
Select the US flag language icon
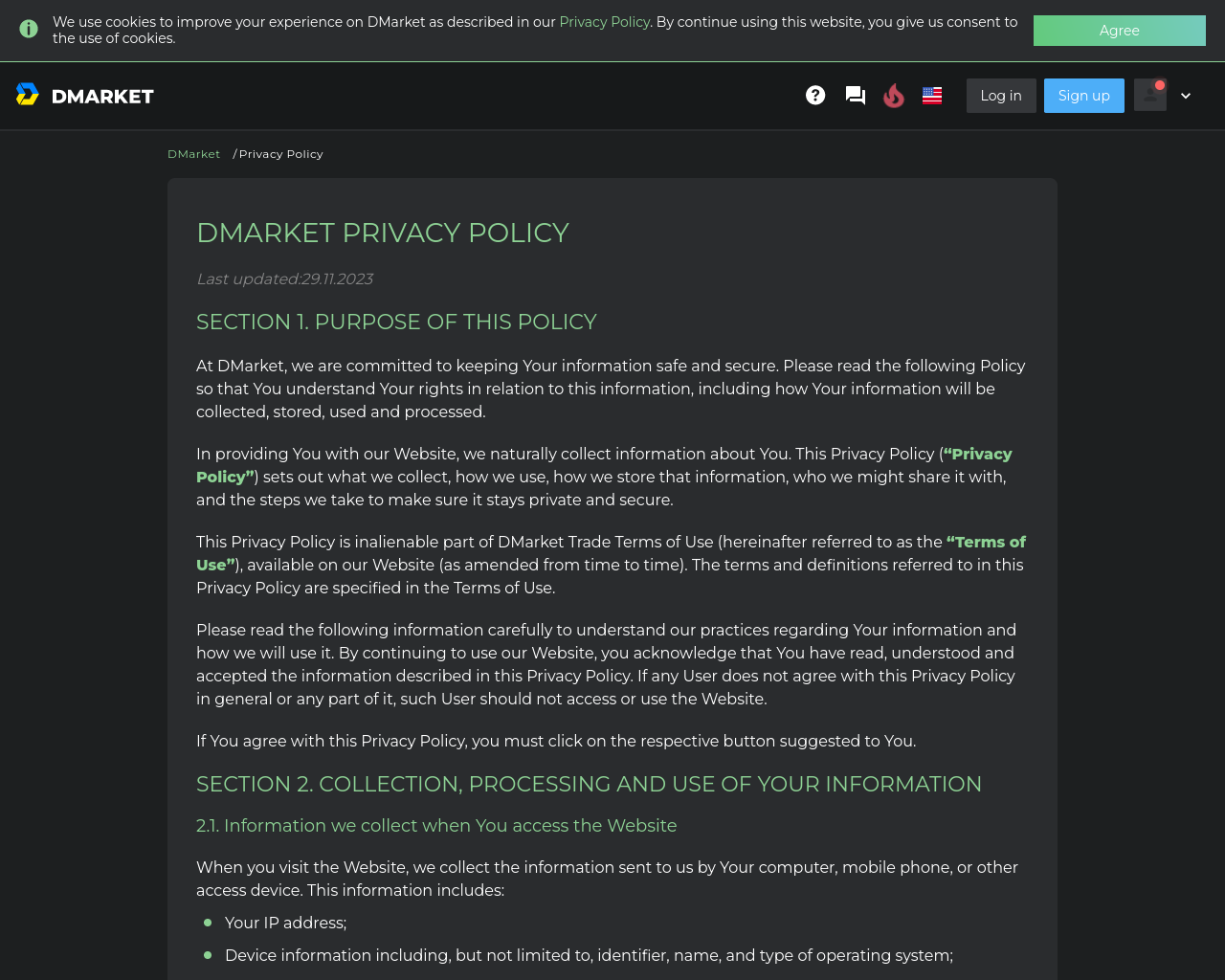pos(932,96)
